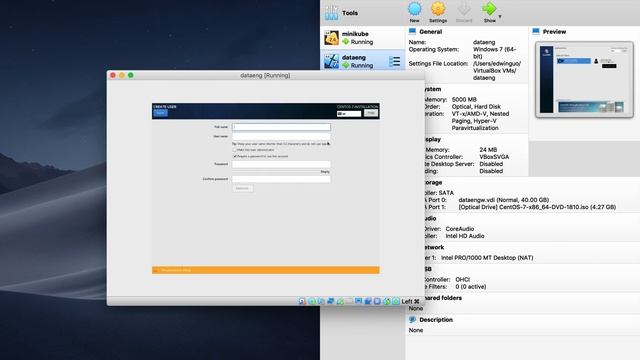Image resolution: width=640 pixels, height=360 pixels.
Task: Click the network status icon
Action: tap(330, 301)
